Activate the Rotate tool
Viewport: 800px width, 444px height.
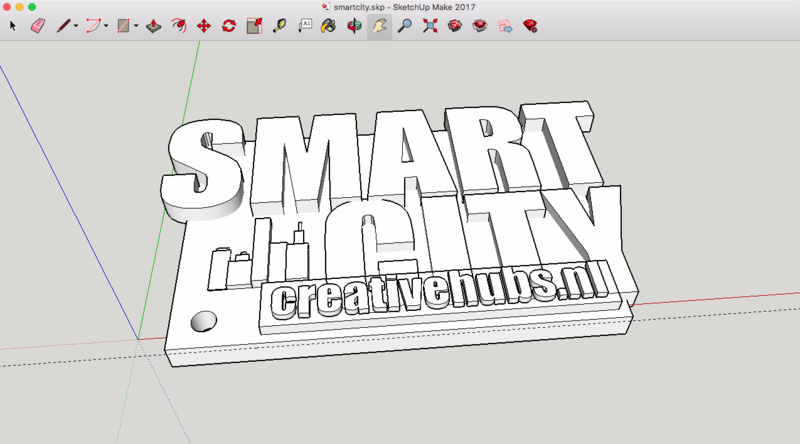click(x=228, y=25)
